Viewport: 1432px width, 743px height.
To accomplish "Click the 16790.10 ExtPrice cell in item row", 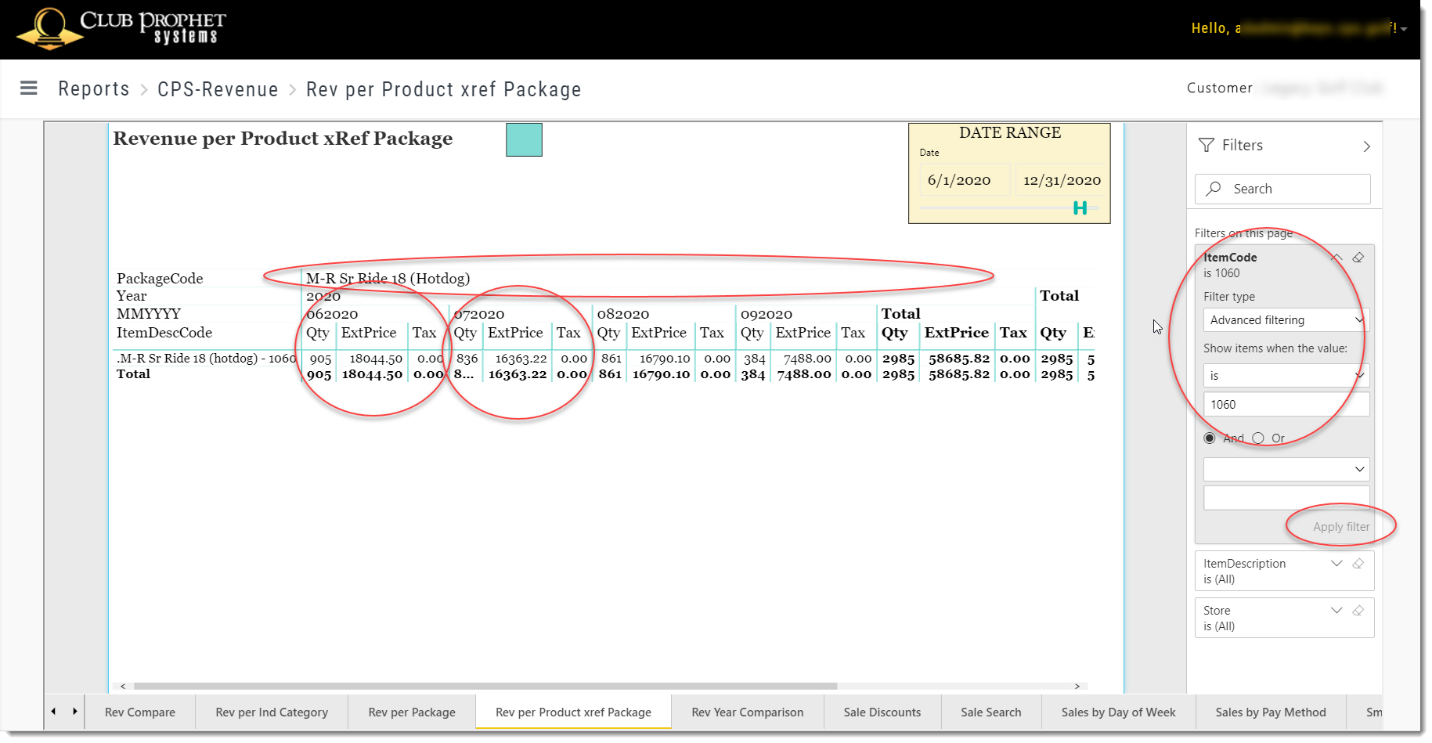I will (x=662, y=358).
